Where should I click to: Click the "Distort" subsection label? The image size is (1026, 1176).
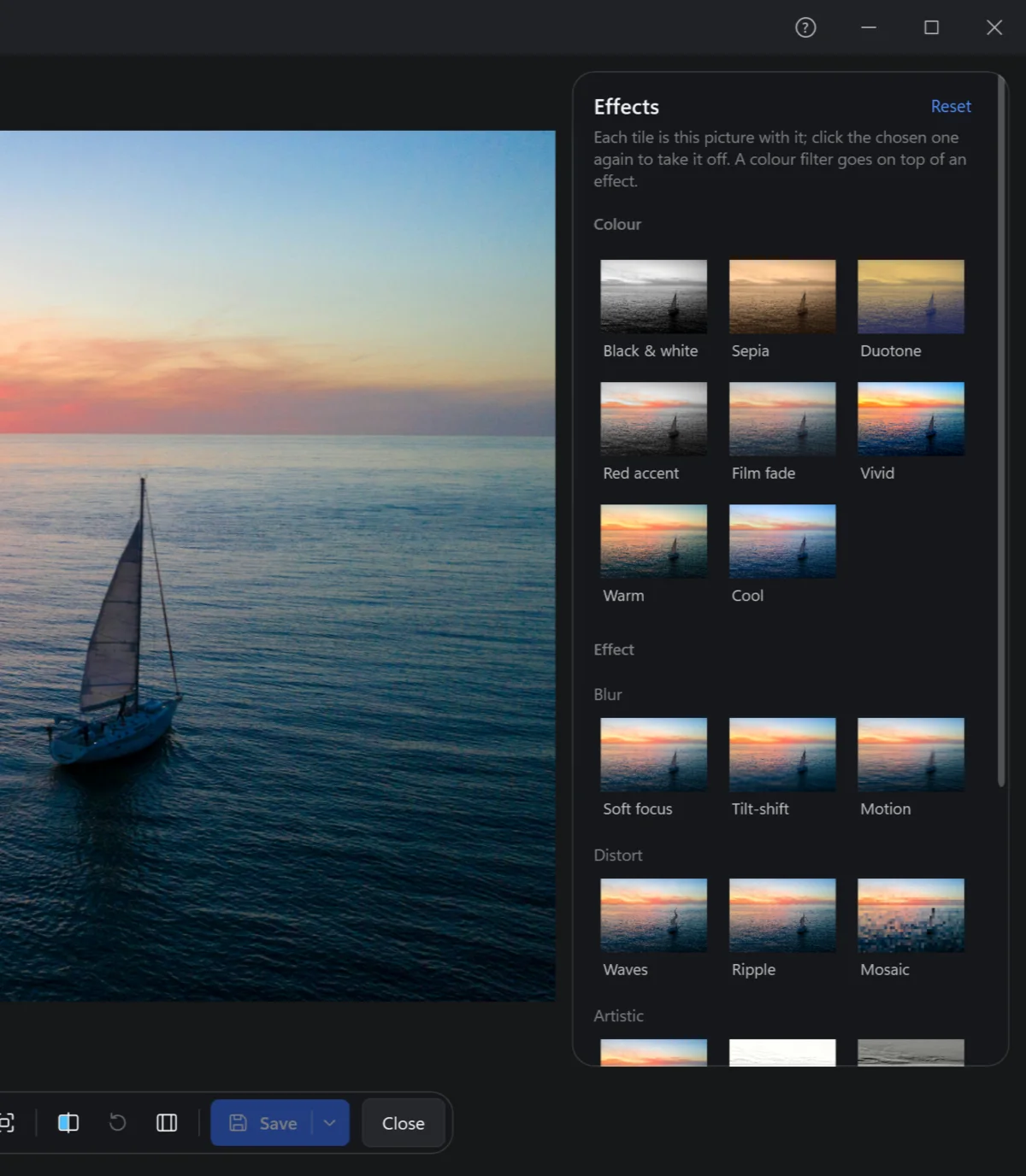tap(618, 856)
